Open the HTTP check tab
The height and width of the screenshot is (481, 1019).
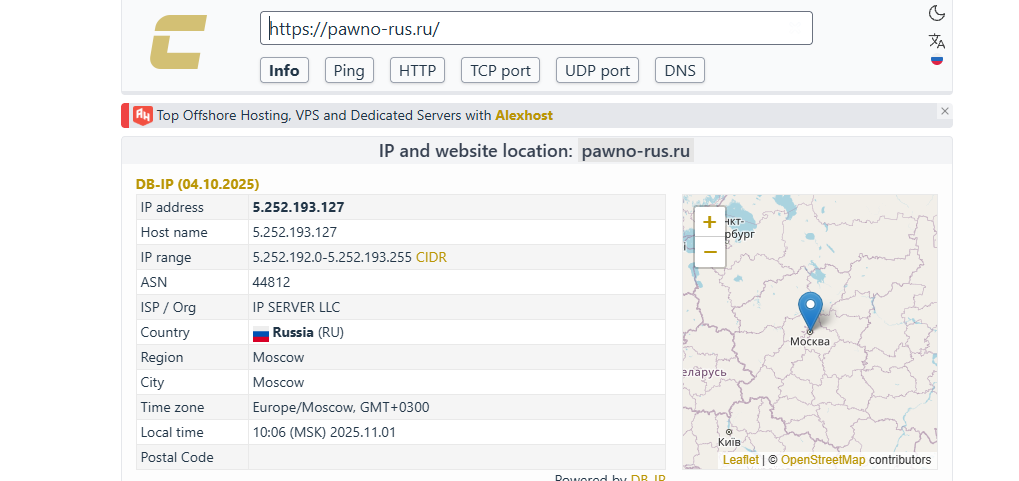417,70
